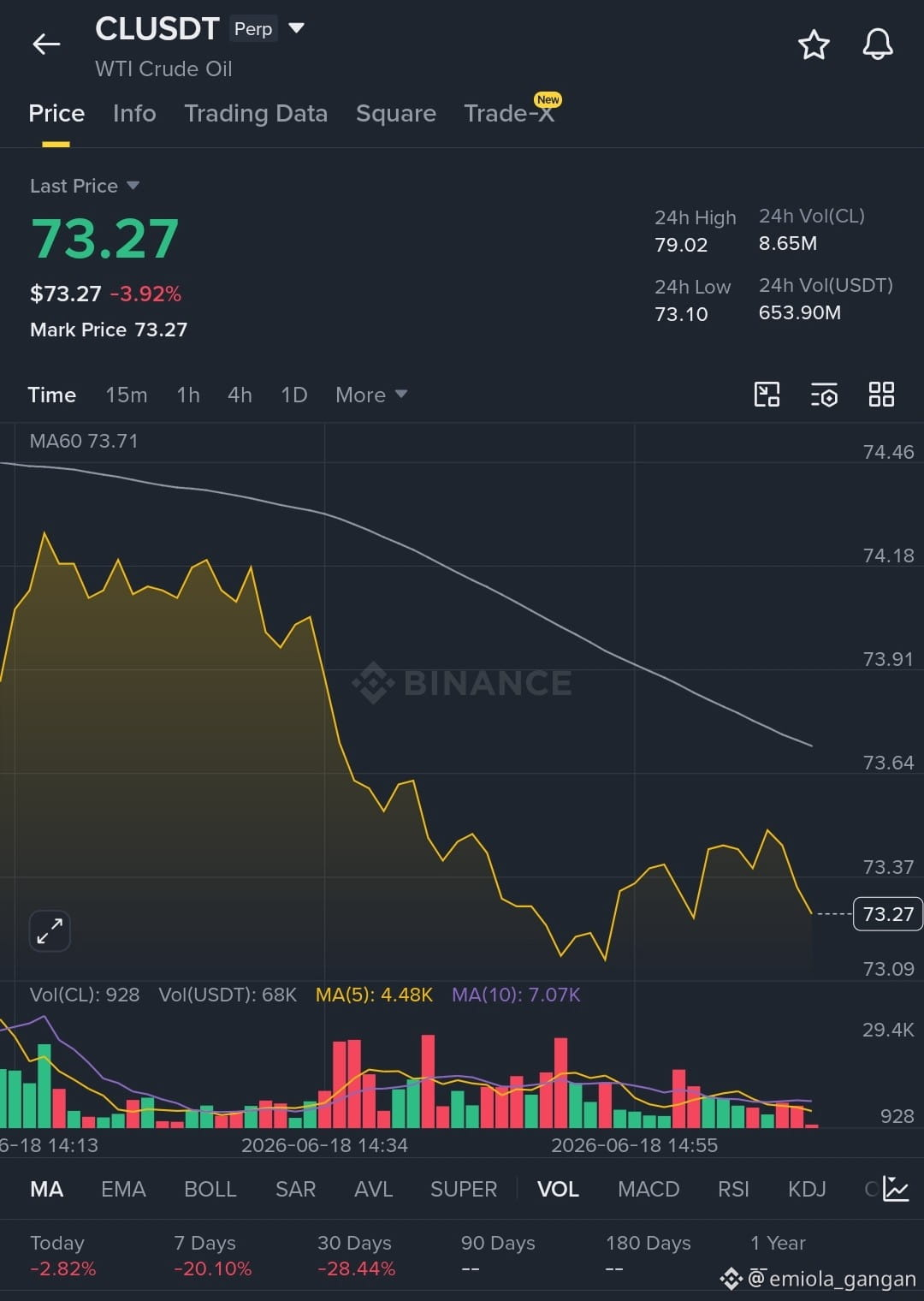Open indicator chart icon beside KDJ
Image resolution: width=924 pixels, height=1301 pixels.
[x=896, y=1189]
